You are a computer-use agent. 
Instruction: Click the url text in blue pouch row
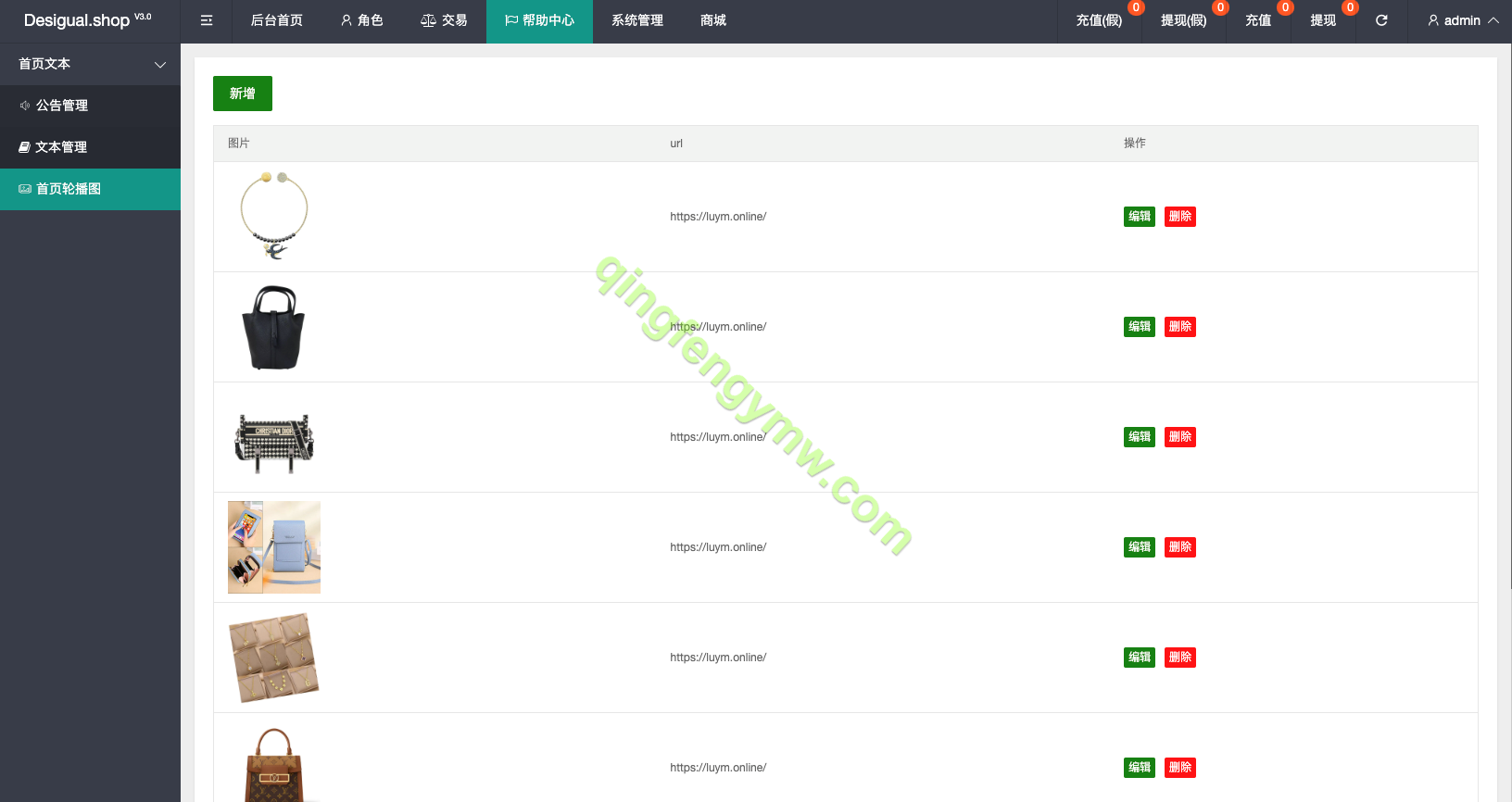718,547
